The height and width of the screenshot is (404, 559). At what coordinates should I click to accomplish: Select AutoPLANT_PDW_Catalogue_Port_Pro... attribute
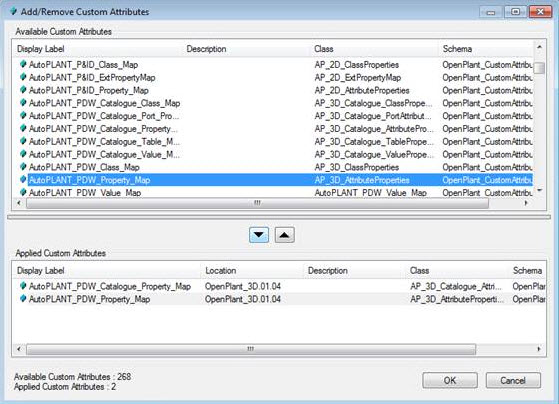(104, 116)
